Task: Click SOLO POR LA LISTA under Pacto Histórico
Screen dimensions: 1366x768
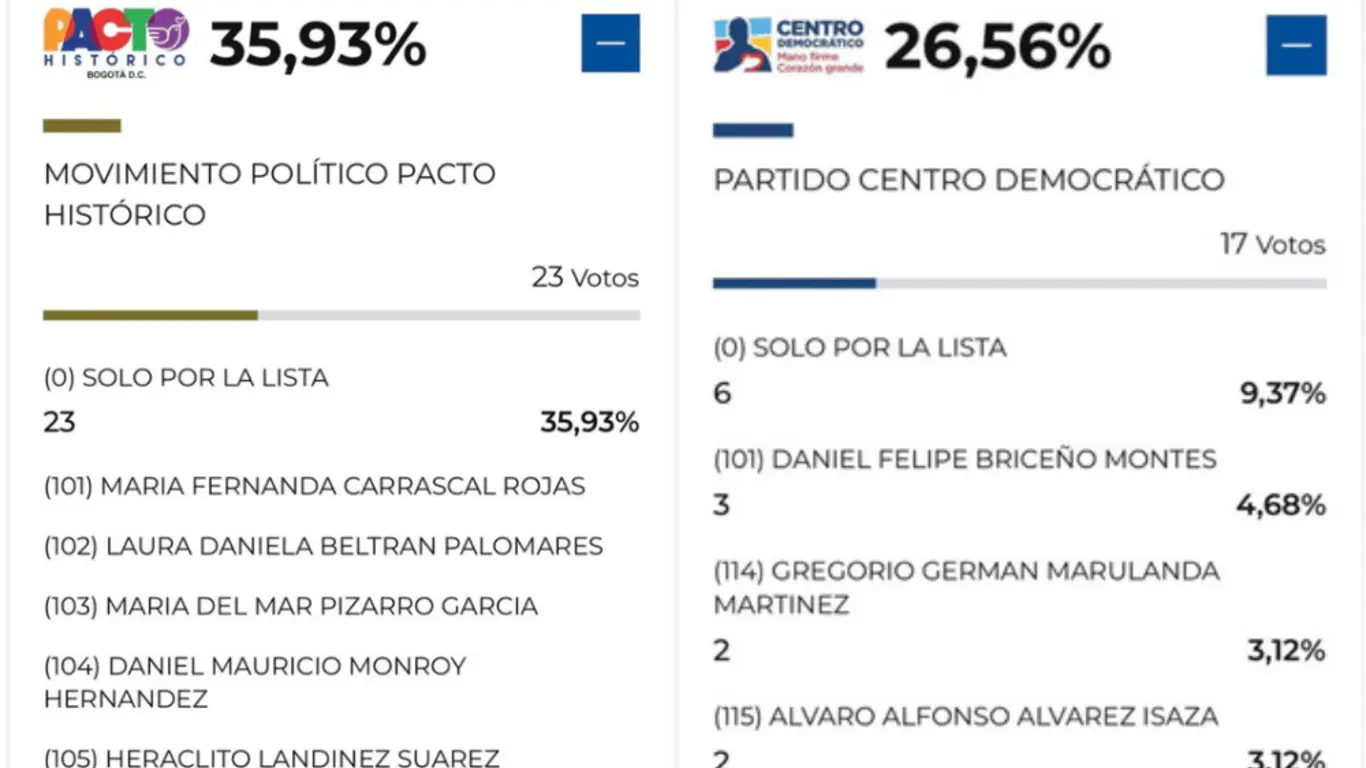Action: (186, 378)
